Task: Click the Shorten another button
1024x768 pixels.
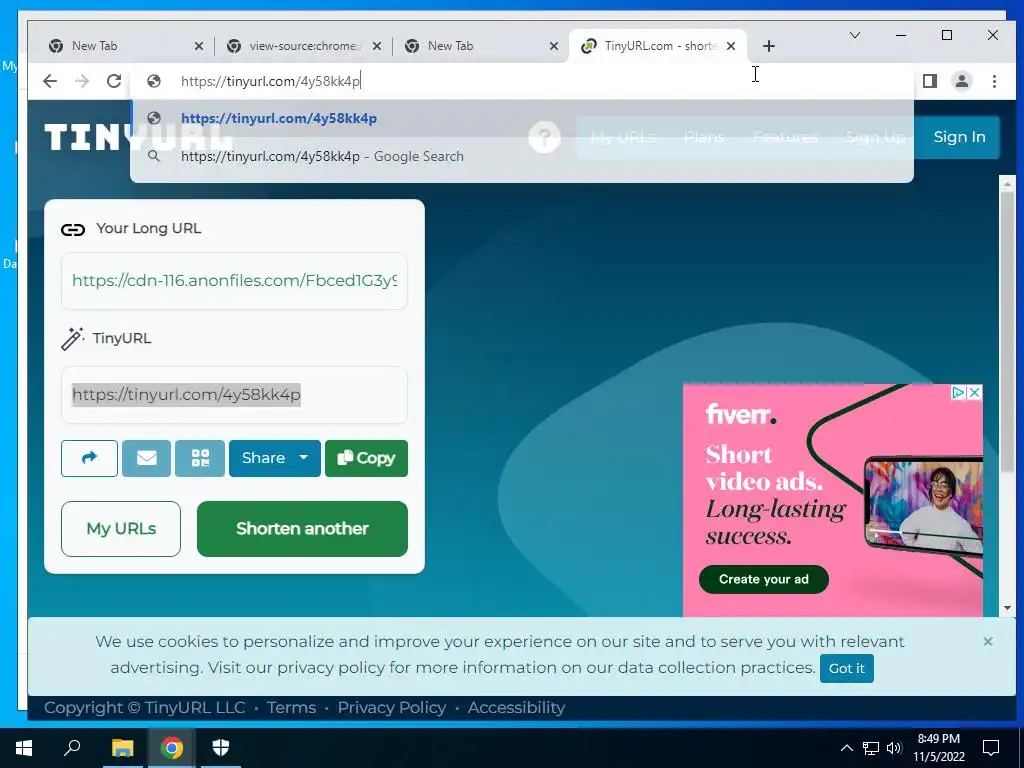Action: point(302,529)
